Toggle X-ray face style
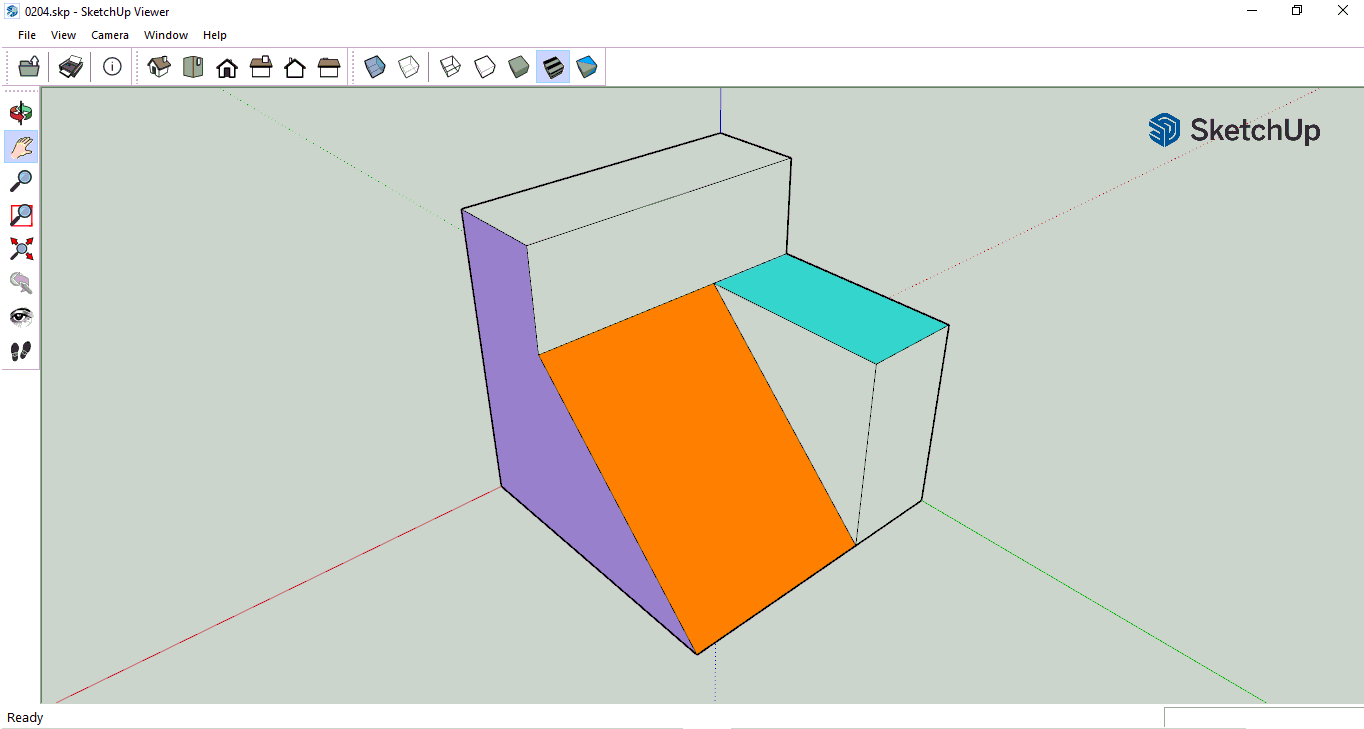 click(x=375, y=67)
